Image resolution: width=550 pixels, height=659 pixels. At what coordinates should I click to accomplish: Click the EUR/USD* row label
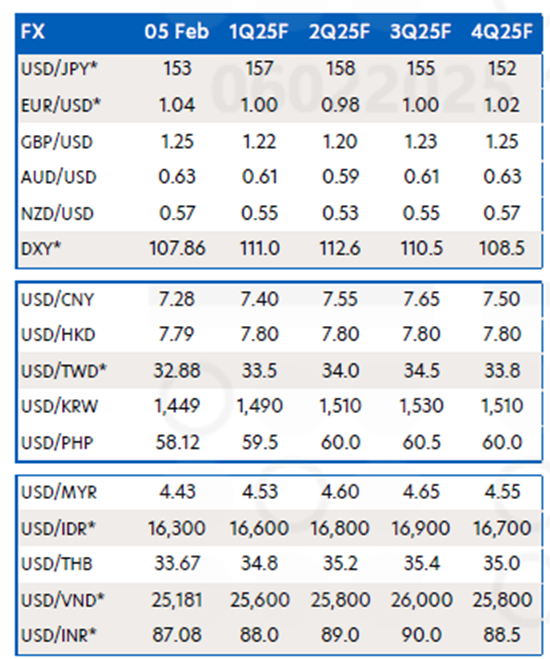[61, 105]
